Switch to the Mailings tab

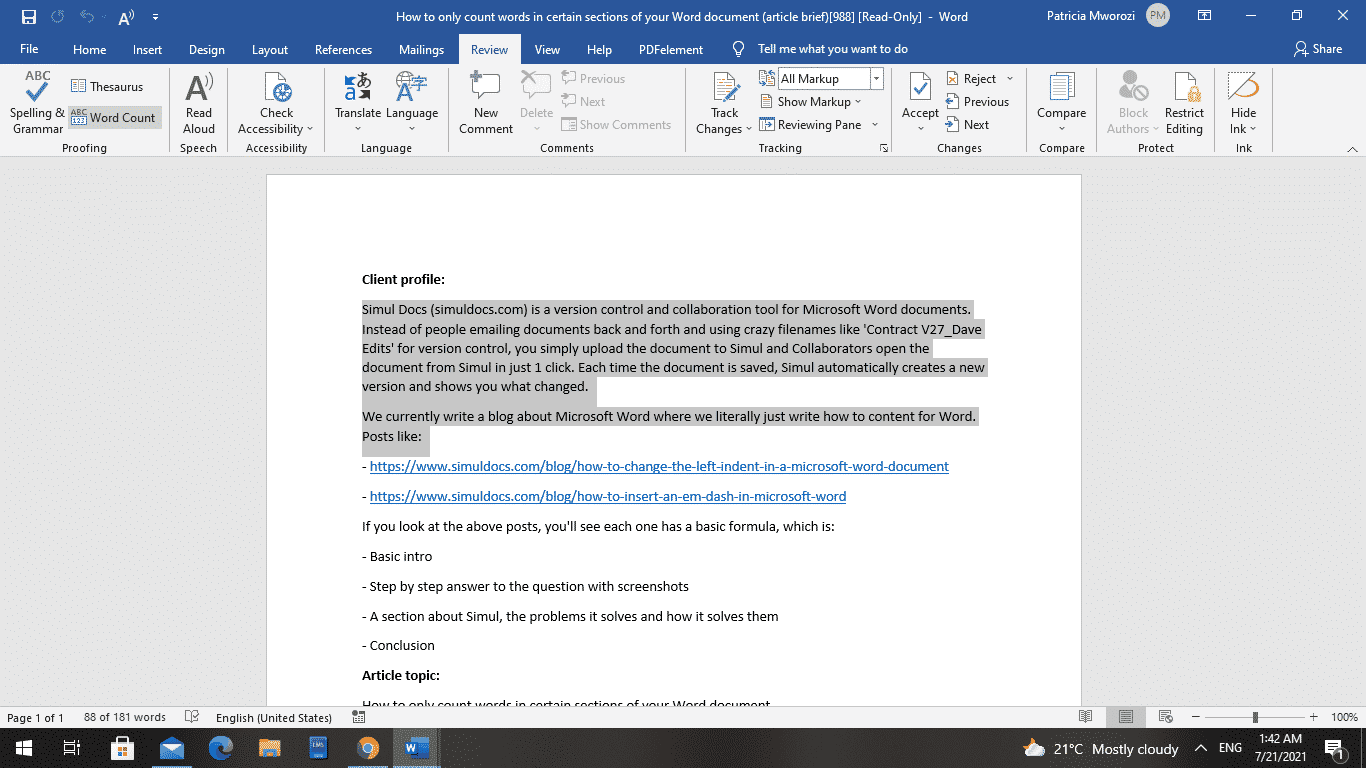tap(421, 48)
